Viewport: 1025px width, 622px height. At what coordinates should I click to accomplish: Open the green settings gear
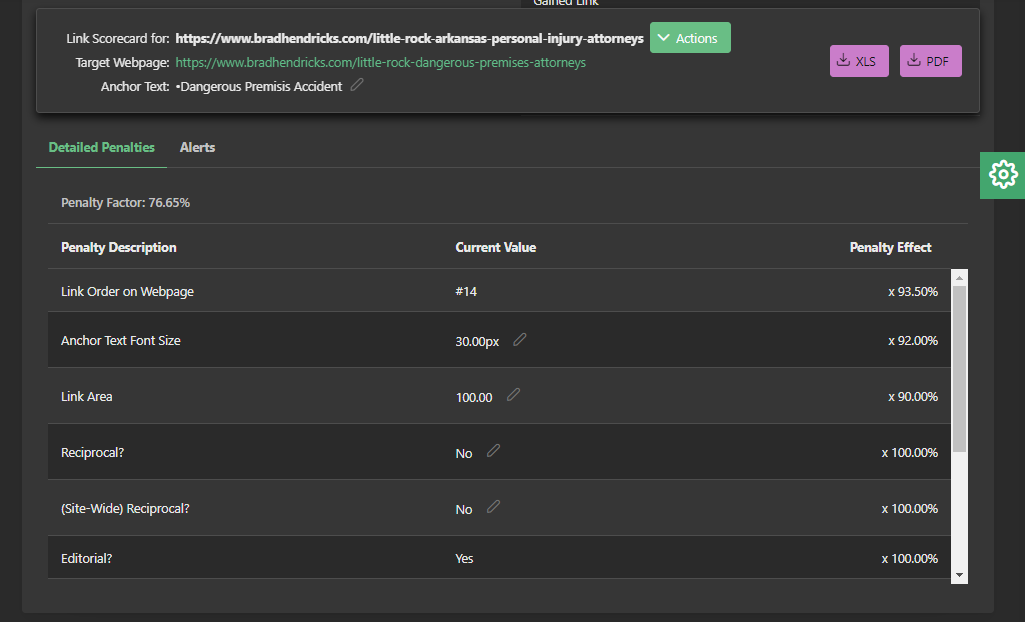click(x=1002, y=175)
